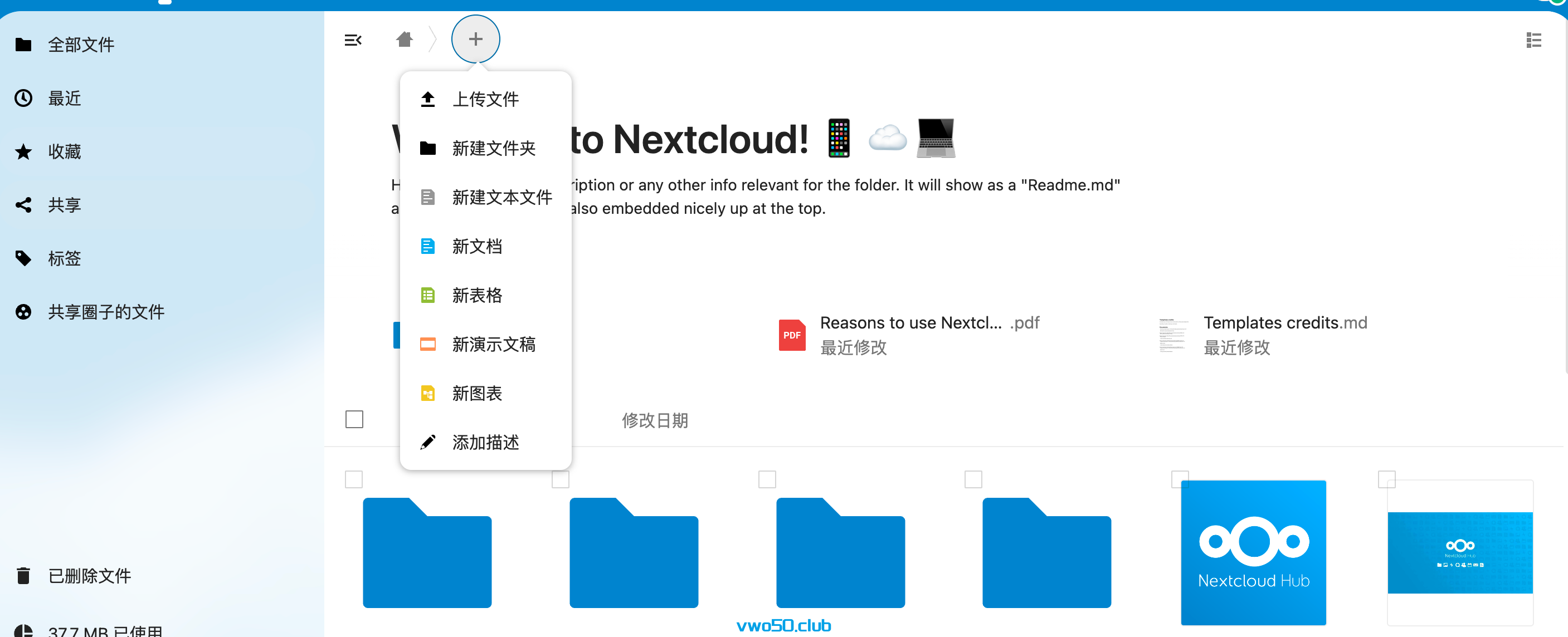Open 最近 recent files in sidebar

click(64, 98)
